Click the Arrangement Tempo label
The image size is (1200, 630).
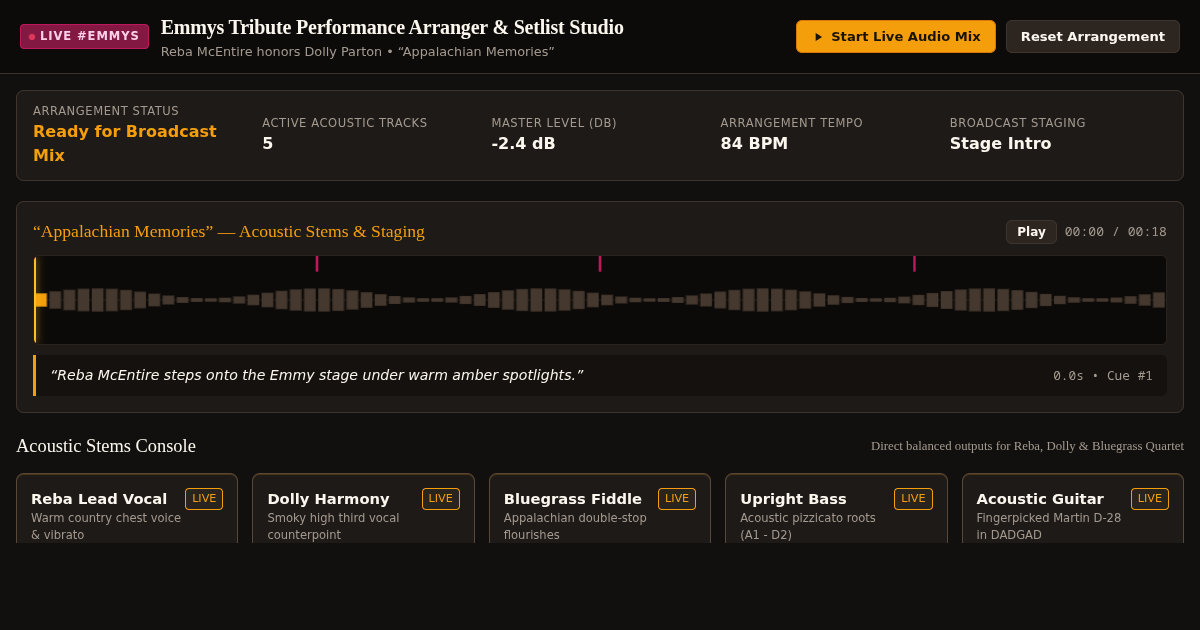(x=791, y=123)
